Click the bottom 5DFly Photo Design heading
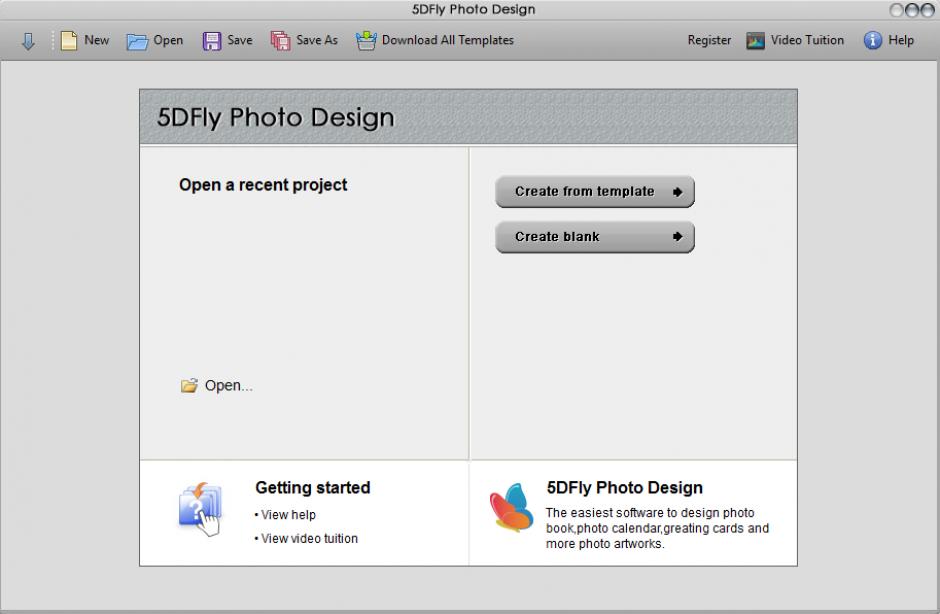This screenshot has width=940, height=614. (x=624, y=487)
